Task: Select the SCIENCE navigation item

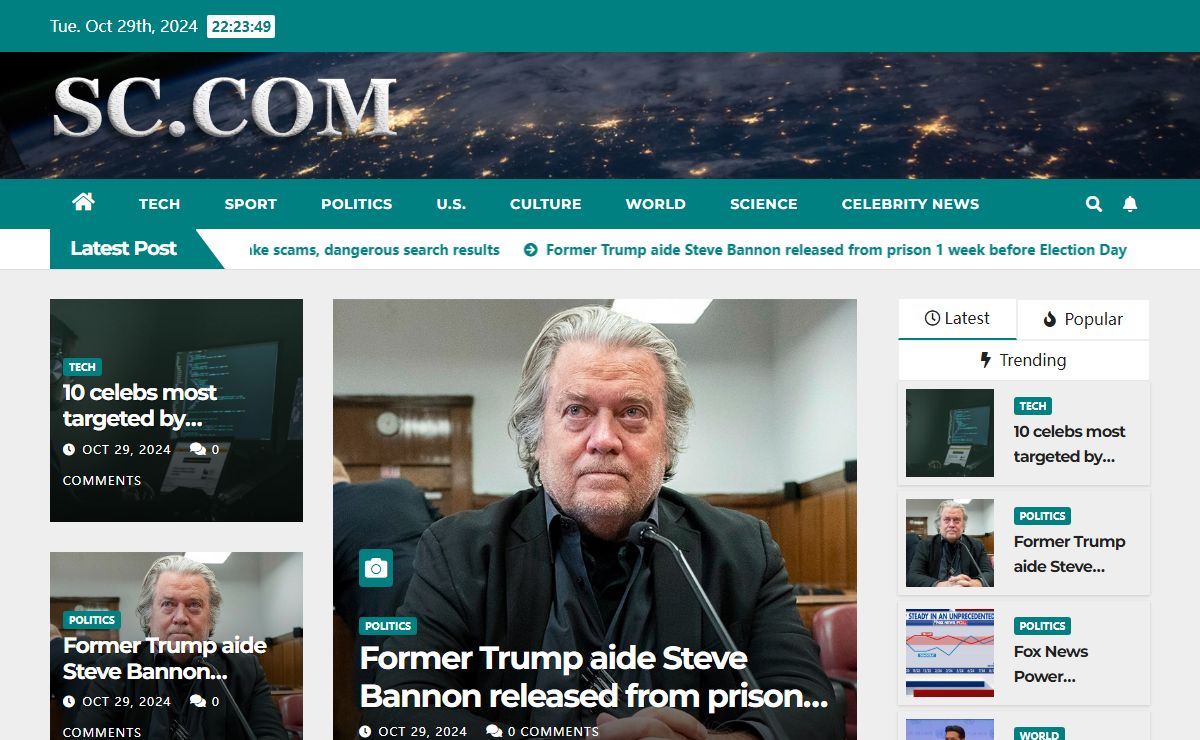Action: point(763,204)
